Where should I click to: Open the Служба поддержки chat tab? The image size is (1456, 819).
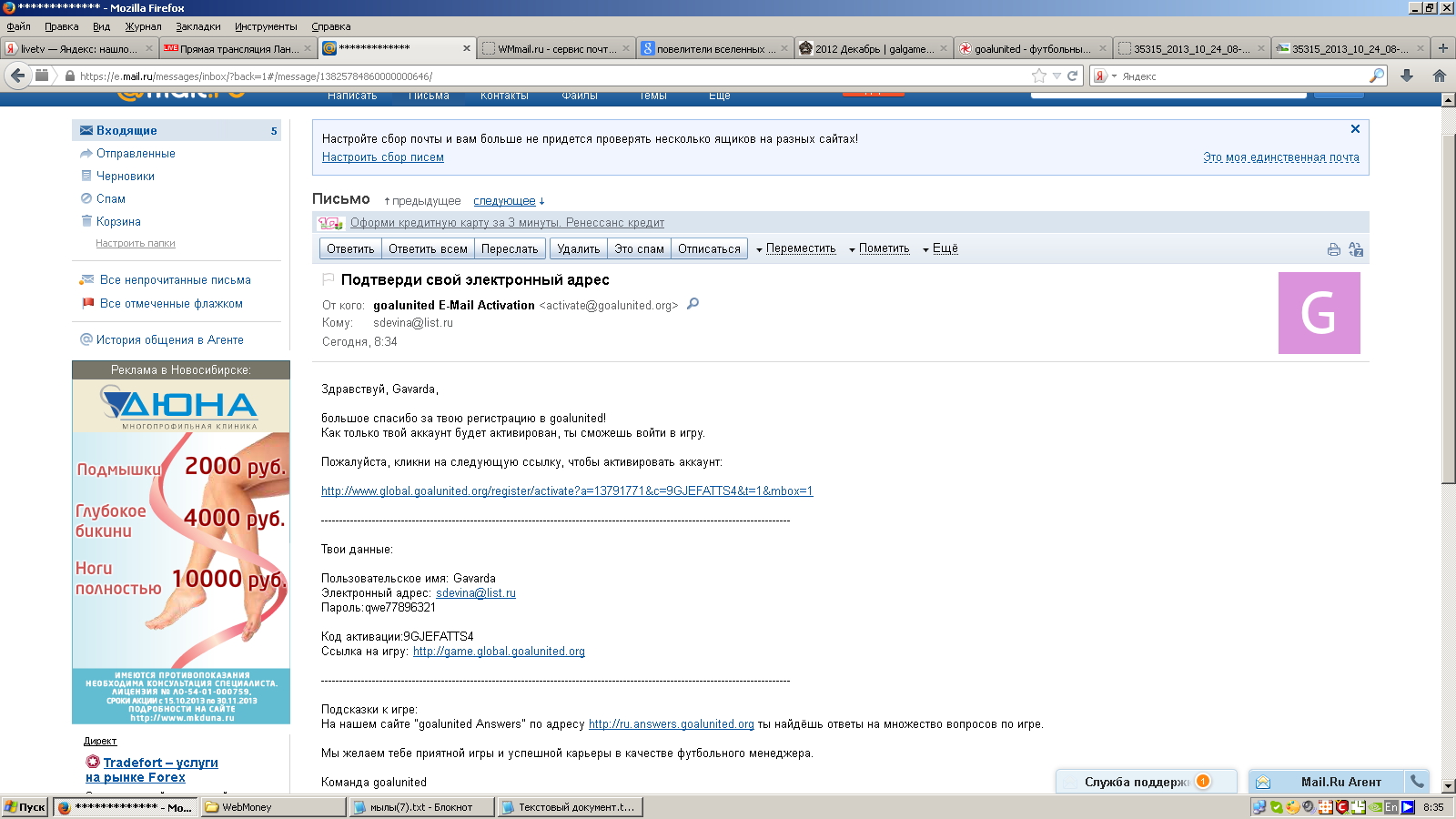click(x=1147, y=782)
